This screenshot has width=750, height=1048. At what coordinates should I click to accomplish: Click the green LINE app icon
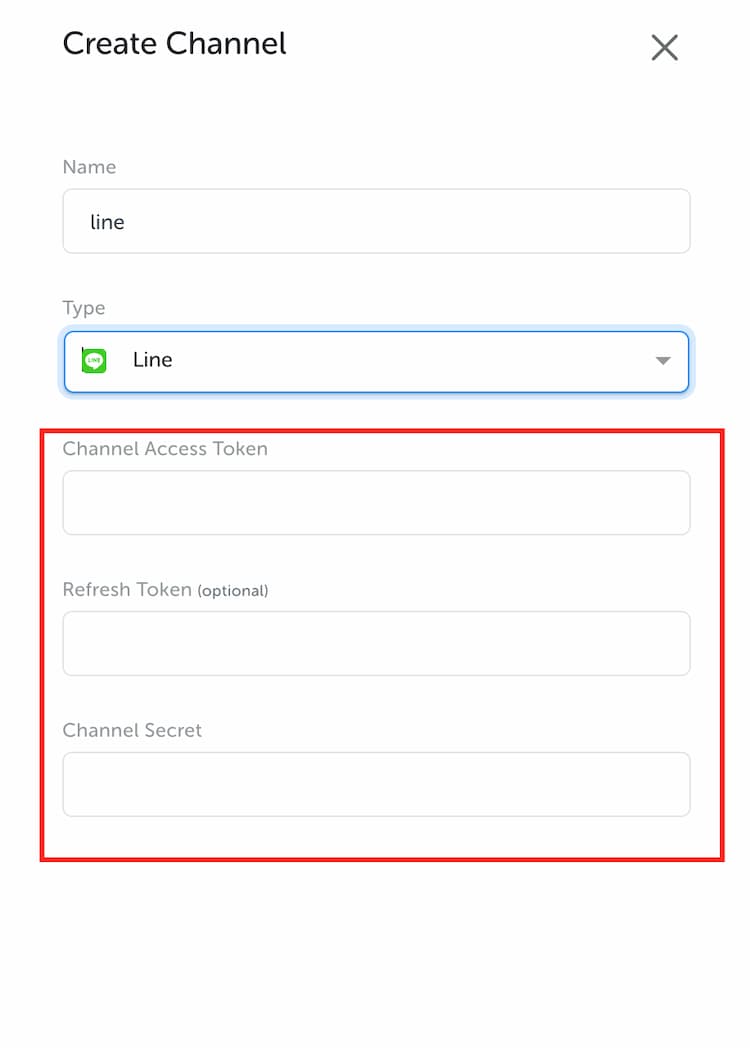[94, 360]
